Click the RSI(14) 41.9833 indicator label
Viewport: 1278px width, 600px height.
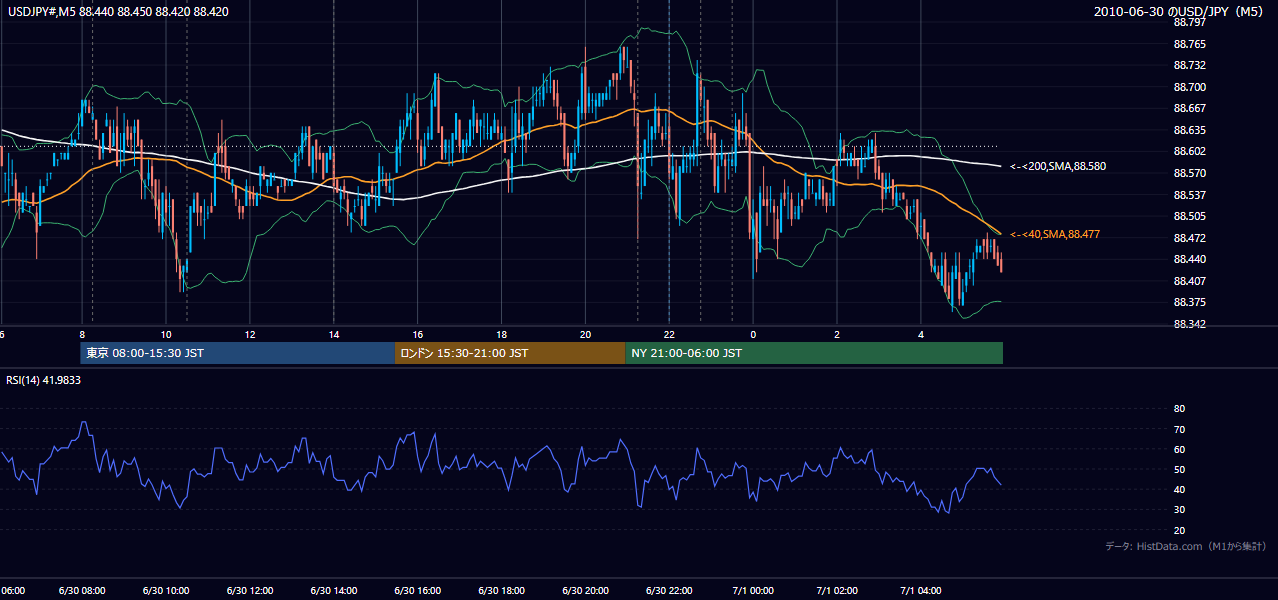(44, 380)
